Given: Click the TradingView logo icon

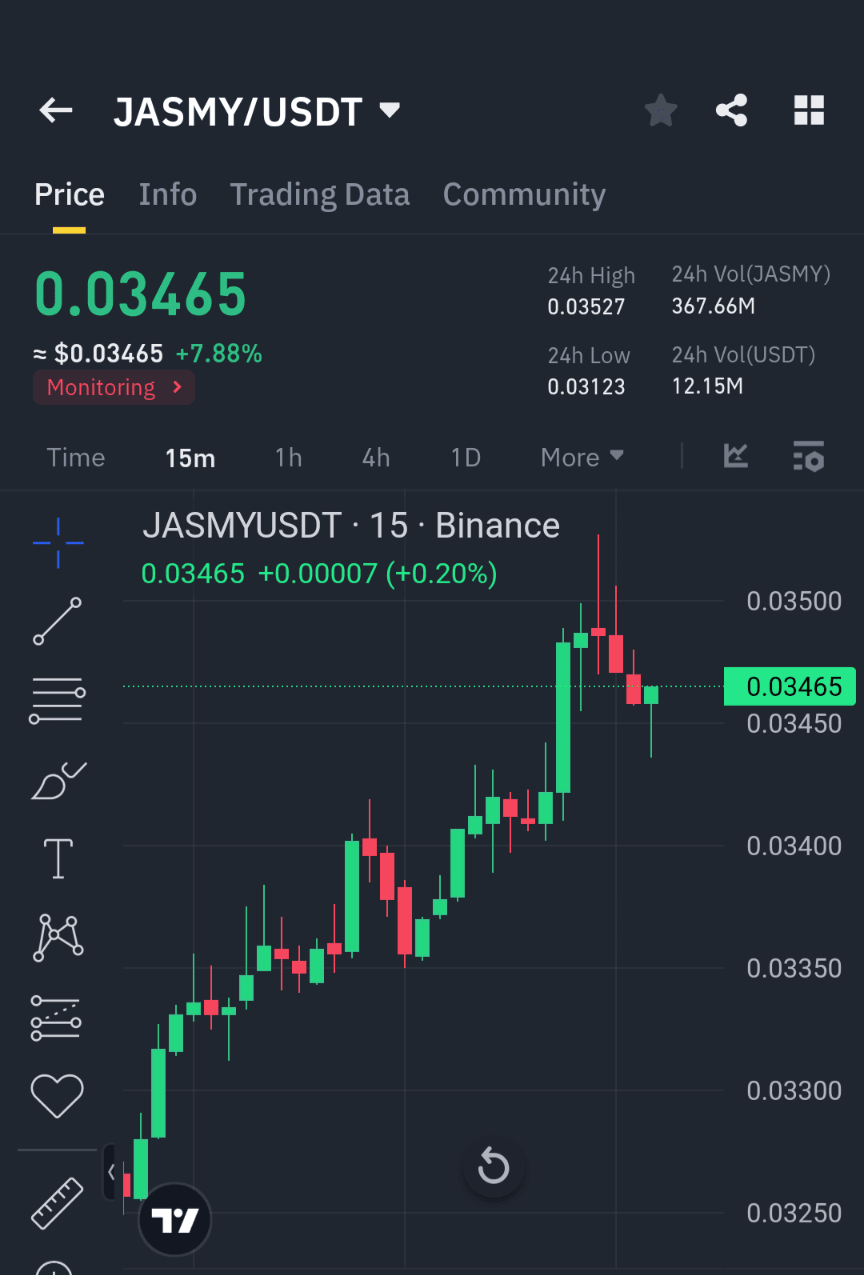Looking at the screenshot, I should pos(175,1219).
